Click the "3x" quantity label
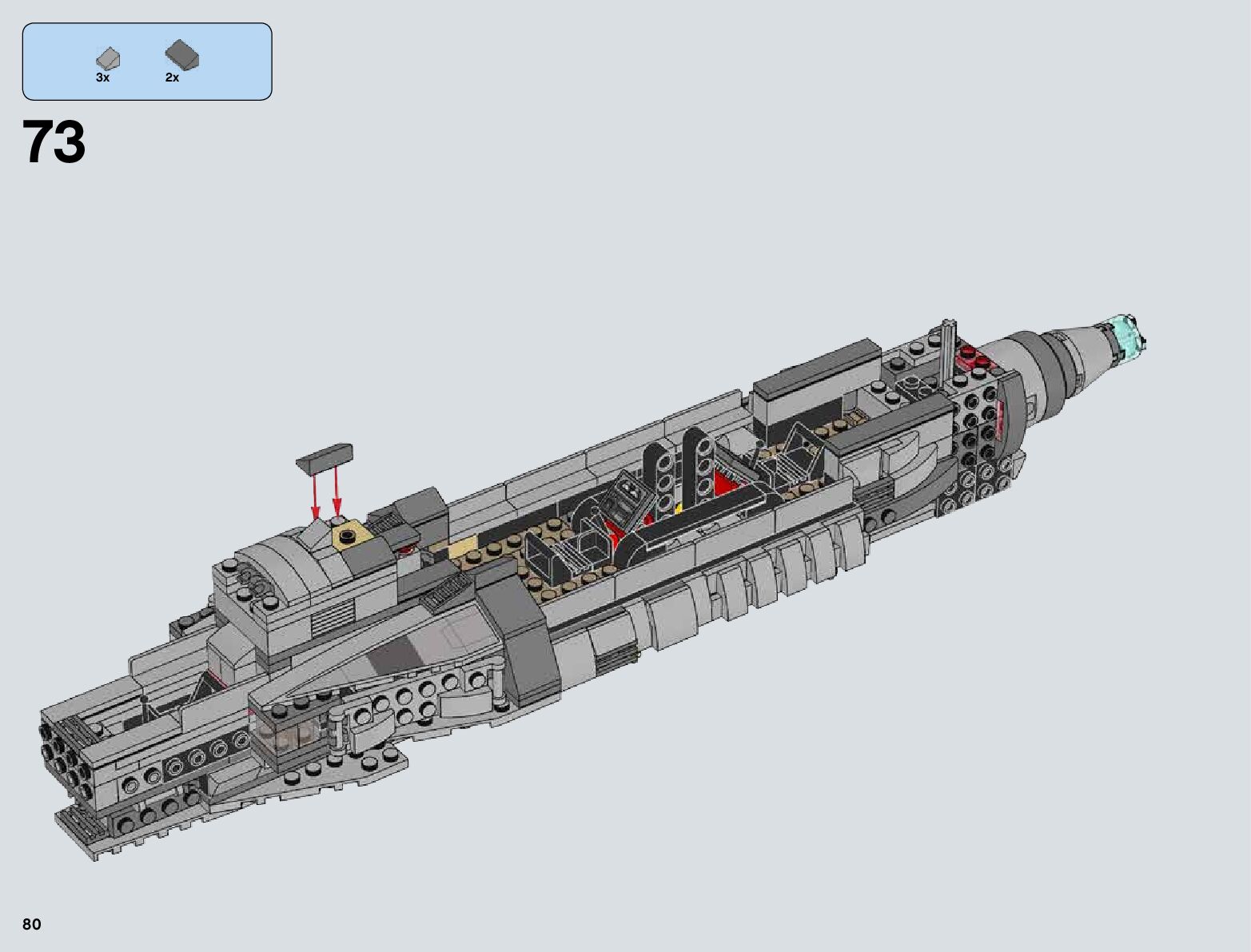This screenshot has height=952, width=1251. tap(102, 78)
